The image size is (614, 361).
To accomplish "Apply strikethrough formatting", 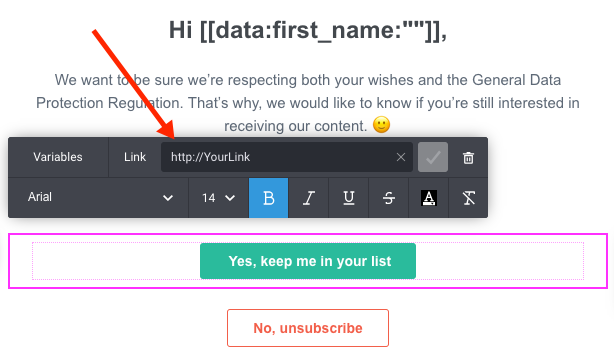I will 388,198.
